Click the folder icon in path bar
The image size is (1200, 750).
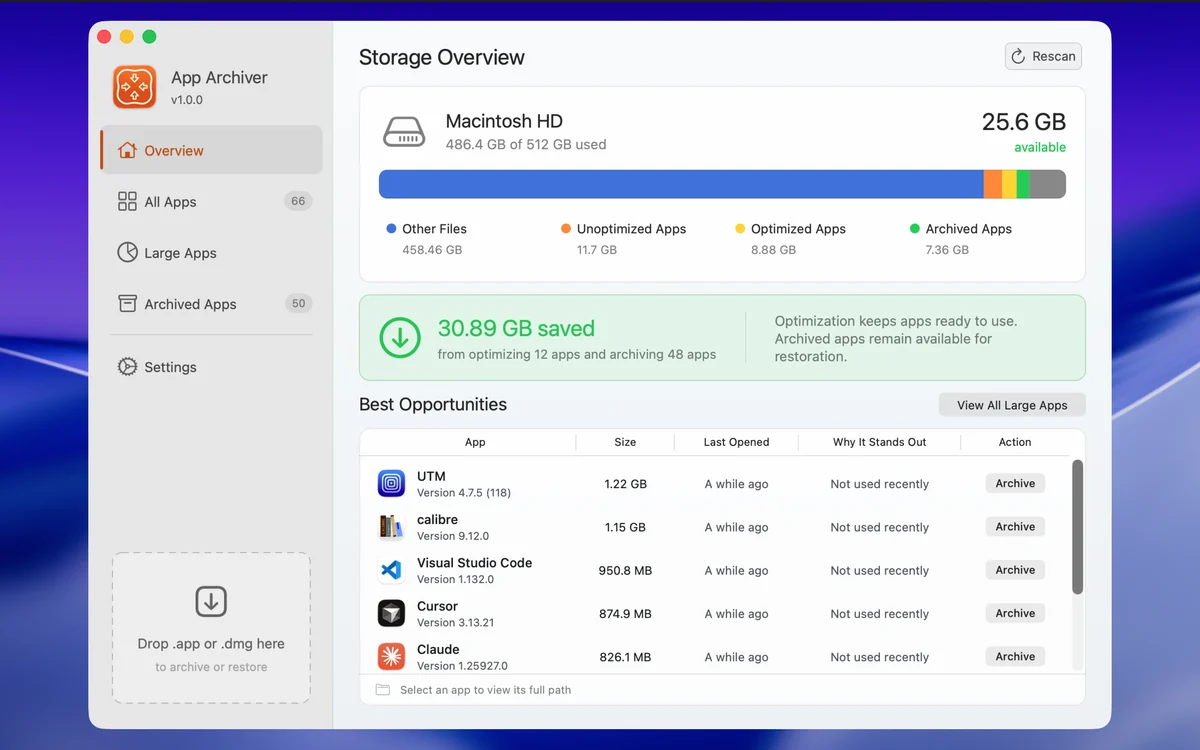click(x=383, y=690)
